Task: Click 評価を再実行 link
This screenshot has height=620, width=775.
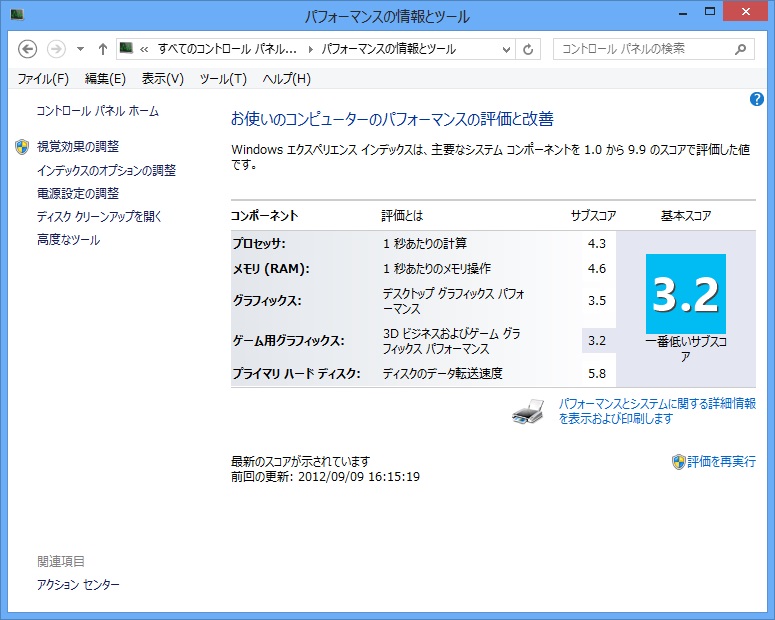Action: [721, 462]
